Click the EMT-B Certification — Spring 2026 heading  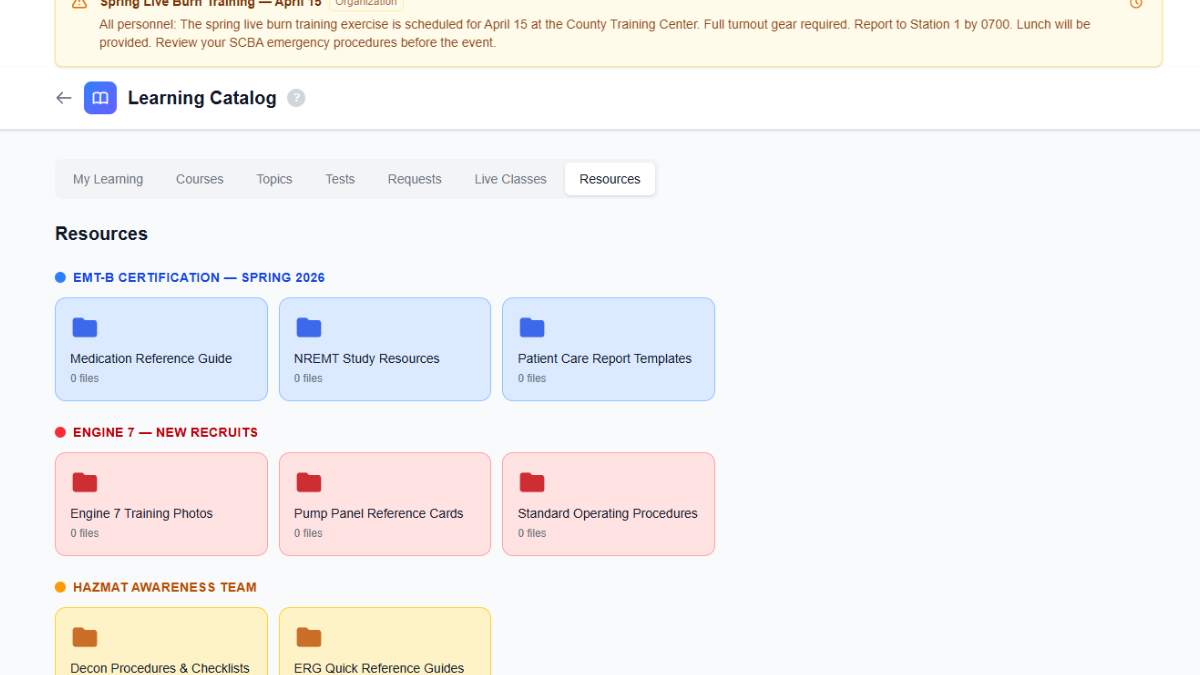click(x=199, y=278)
